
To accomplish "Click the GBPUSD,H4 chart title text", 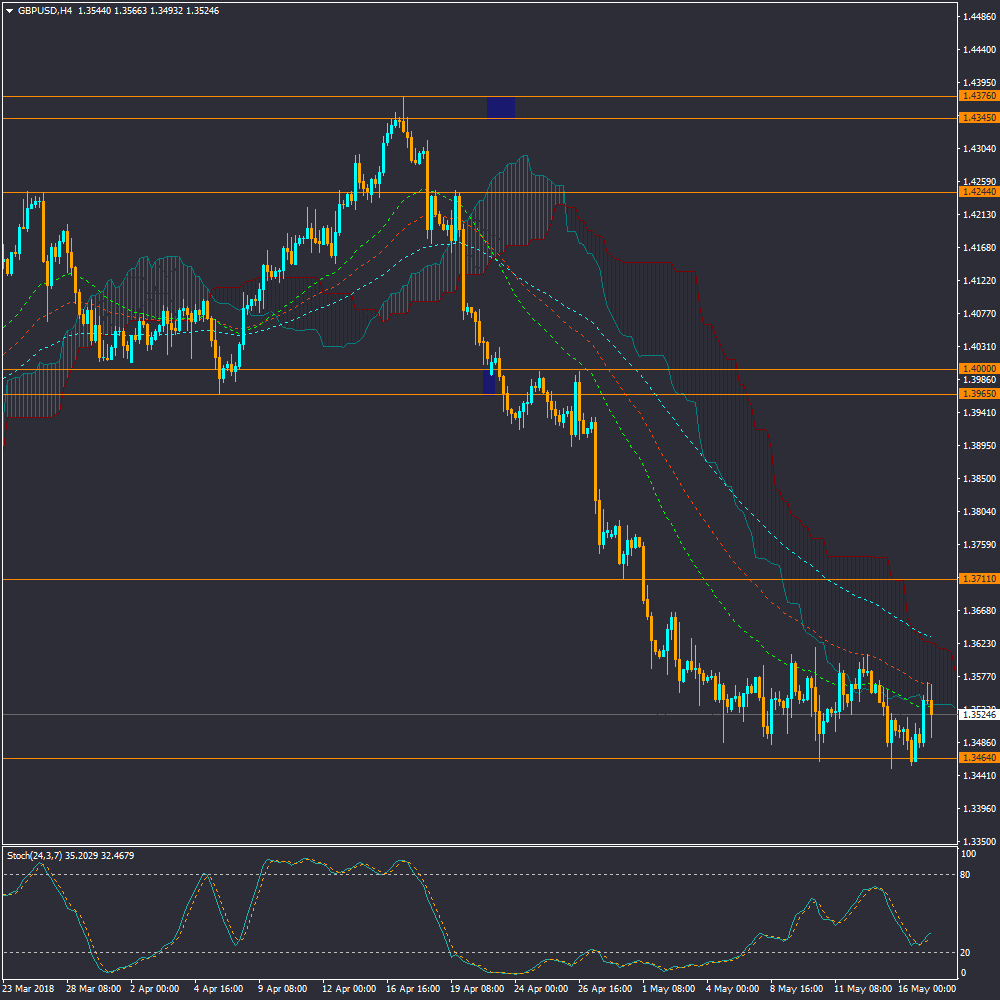I will point(45,10).
